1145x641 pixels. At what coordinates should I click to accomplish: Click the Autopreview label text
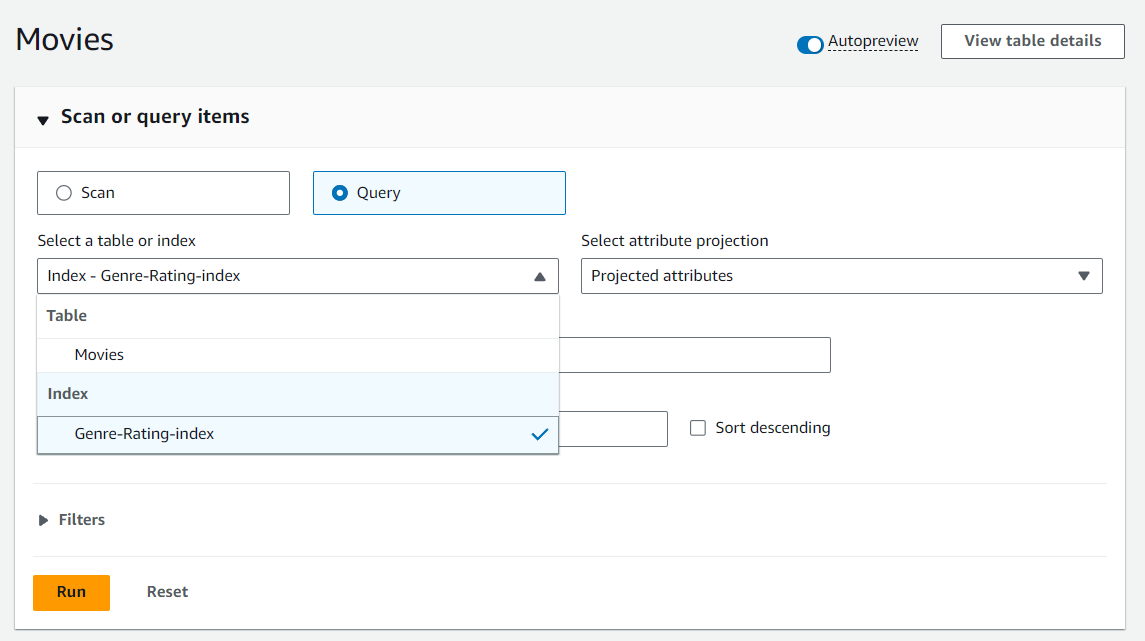872,42
